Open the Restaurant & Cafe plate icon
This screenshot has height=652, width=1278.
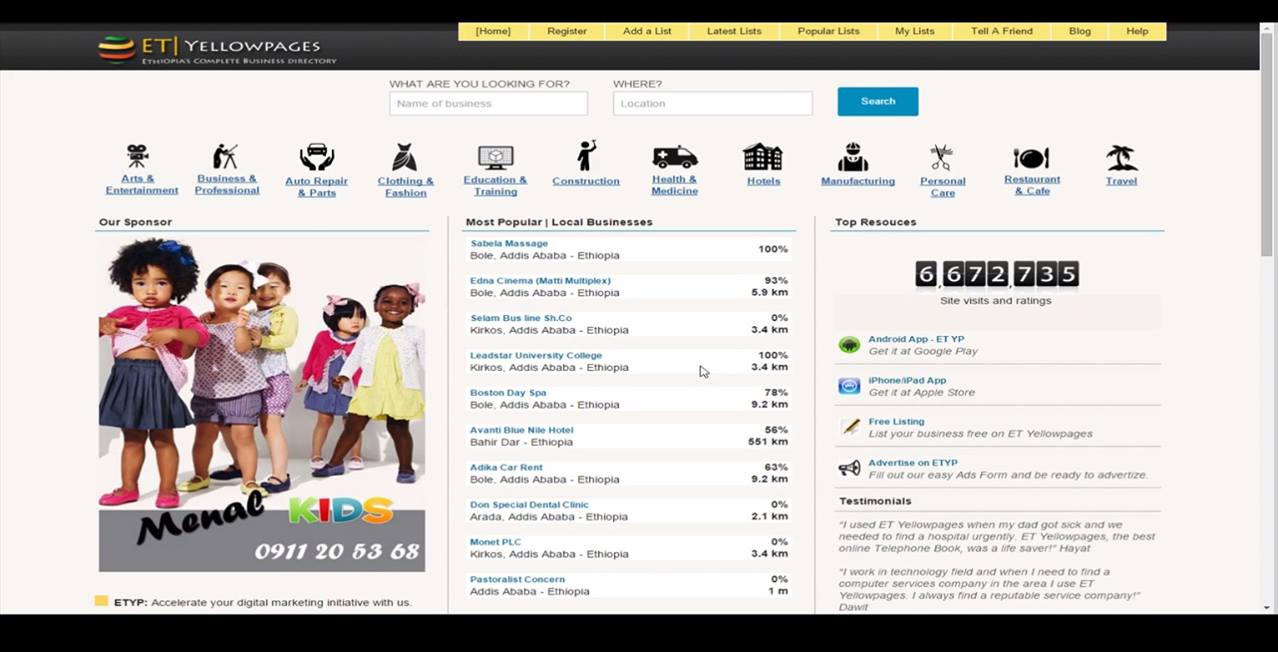pos(1031,158)
